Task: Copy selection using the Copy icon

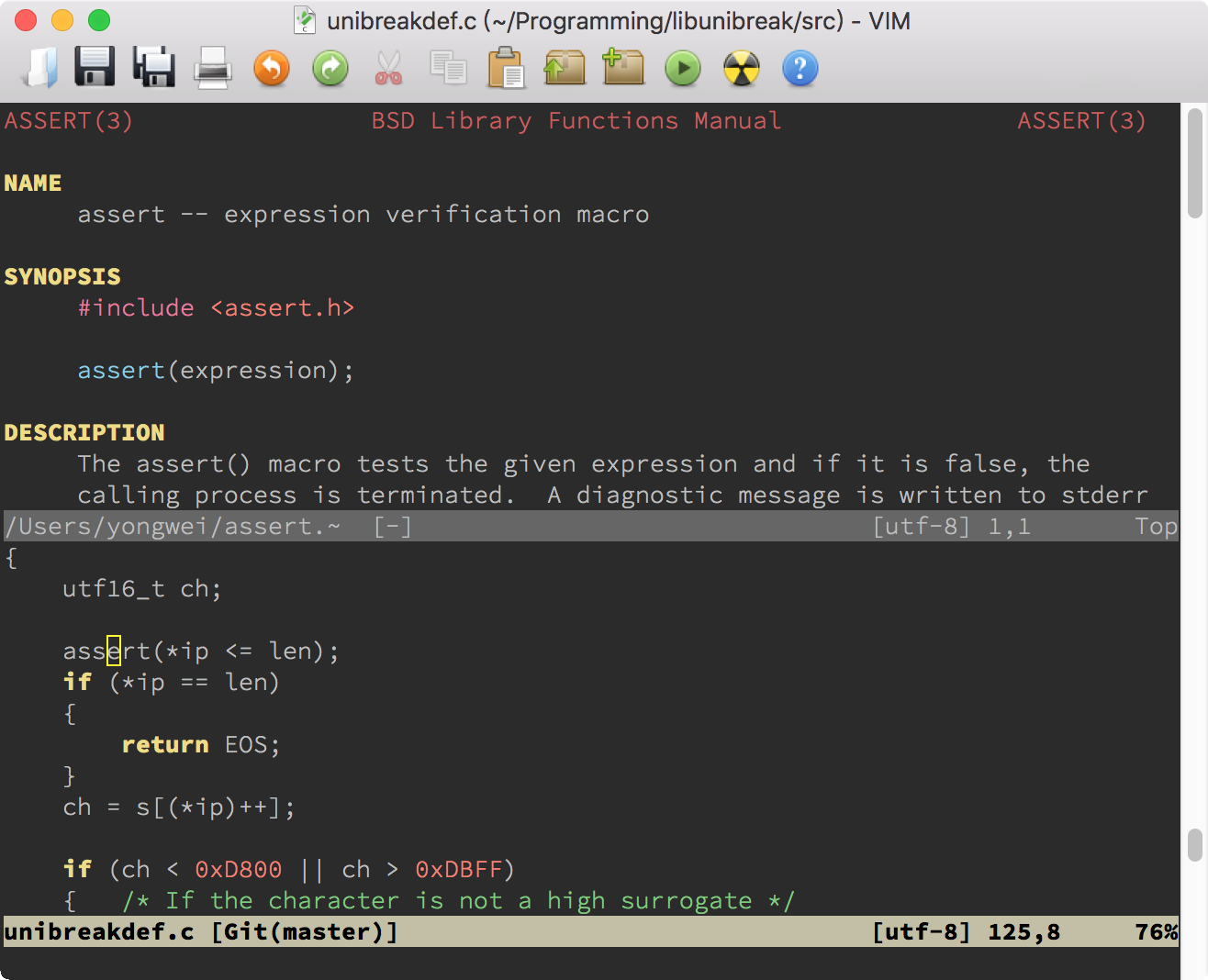Action: click(x=448, y=68)
